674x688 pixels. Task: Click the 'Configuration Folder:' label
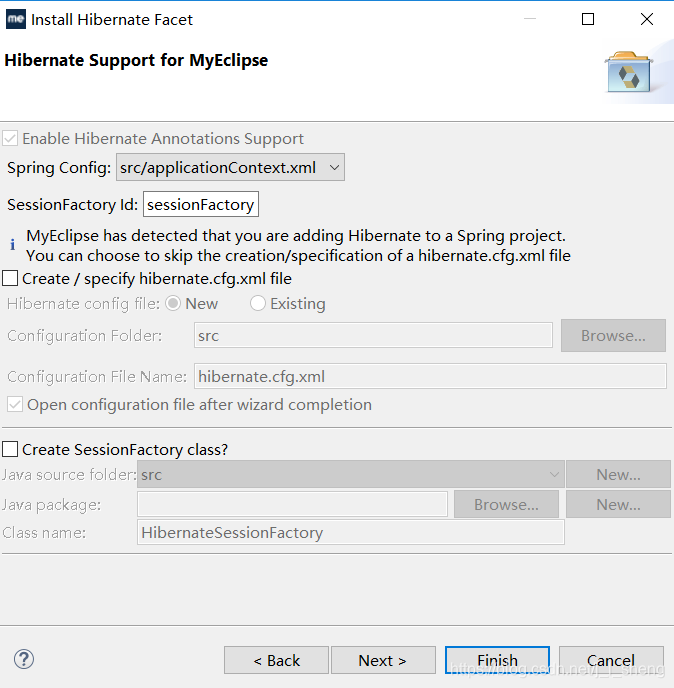coord(85,336)
